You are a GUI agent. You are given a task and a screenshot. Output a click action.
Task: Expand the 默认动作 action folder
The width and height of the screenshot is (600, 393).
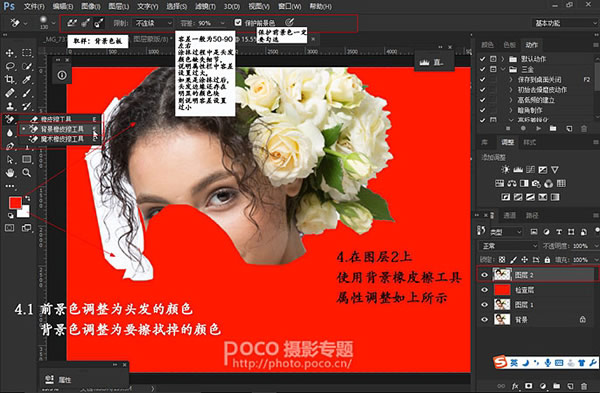tap(503, 59)
